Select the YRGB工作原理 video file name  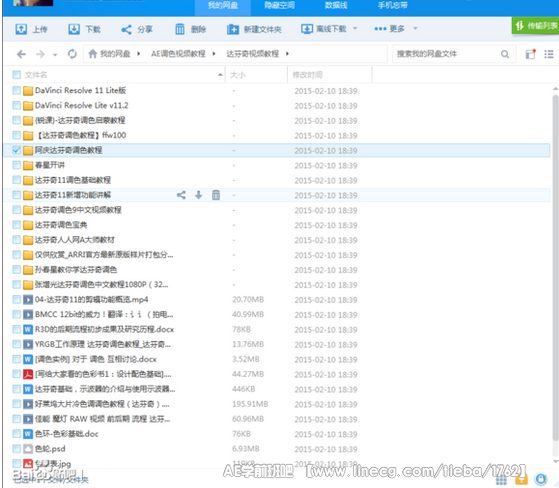click(x=103, y=344)
